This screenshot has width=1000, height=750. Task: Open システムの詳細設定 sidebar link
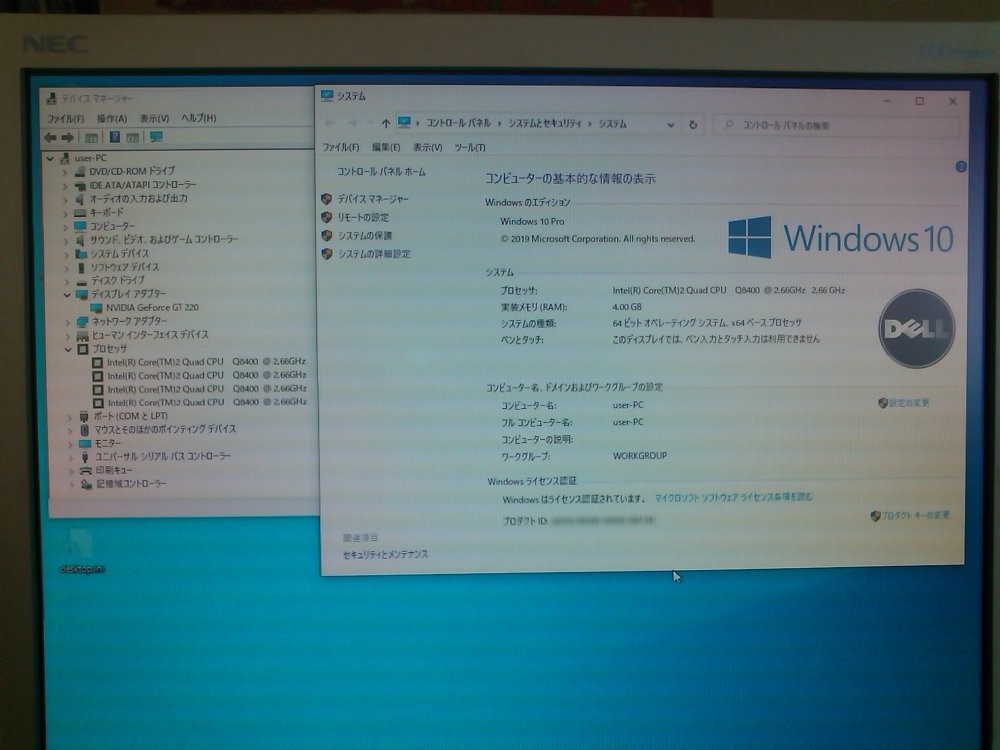click(374, 254)
